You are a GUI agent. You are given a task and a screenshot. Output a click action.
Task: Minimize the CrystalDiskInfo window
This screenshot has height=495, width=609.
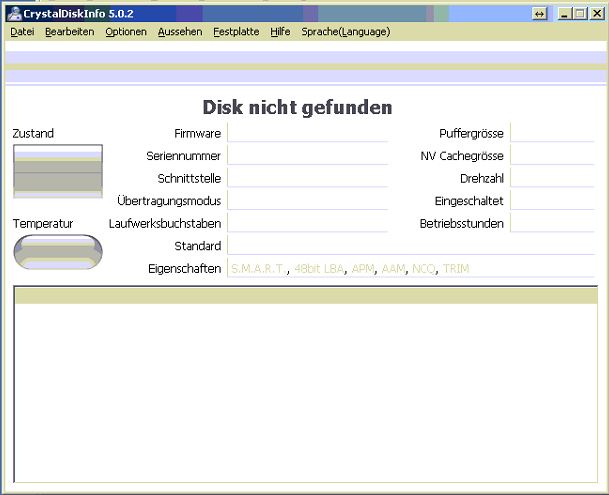click(x=565, y=13)
